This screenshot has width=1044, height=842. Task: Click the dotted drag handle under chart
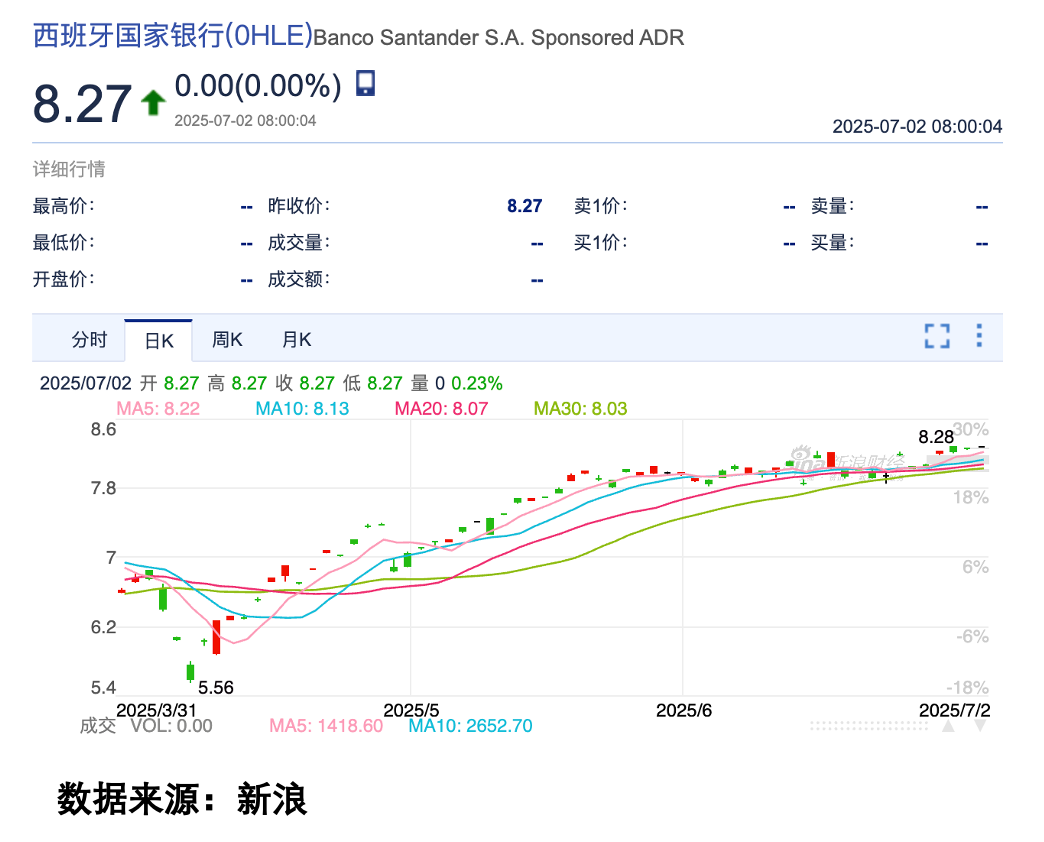click(x=868, y=726)
